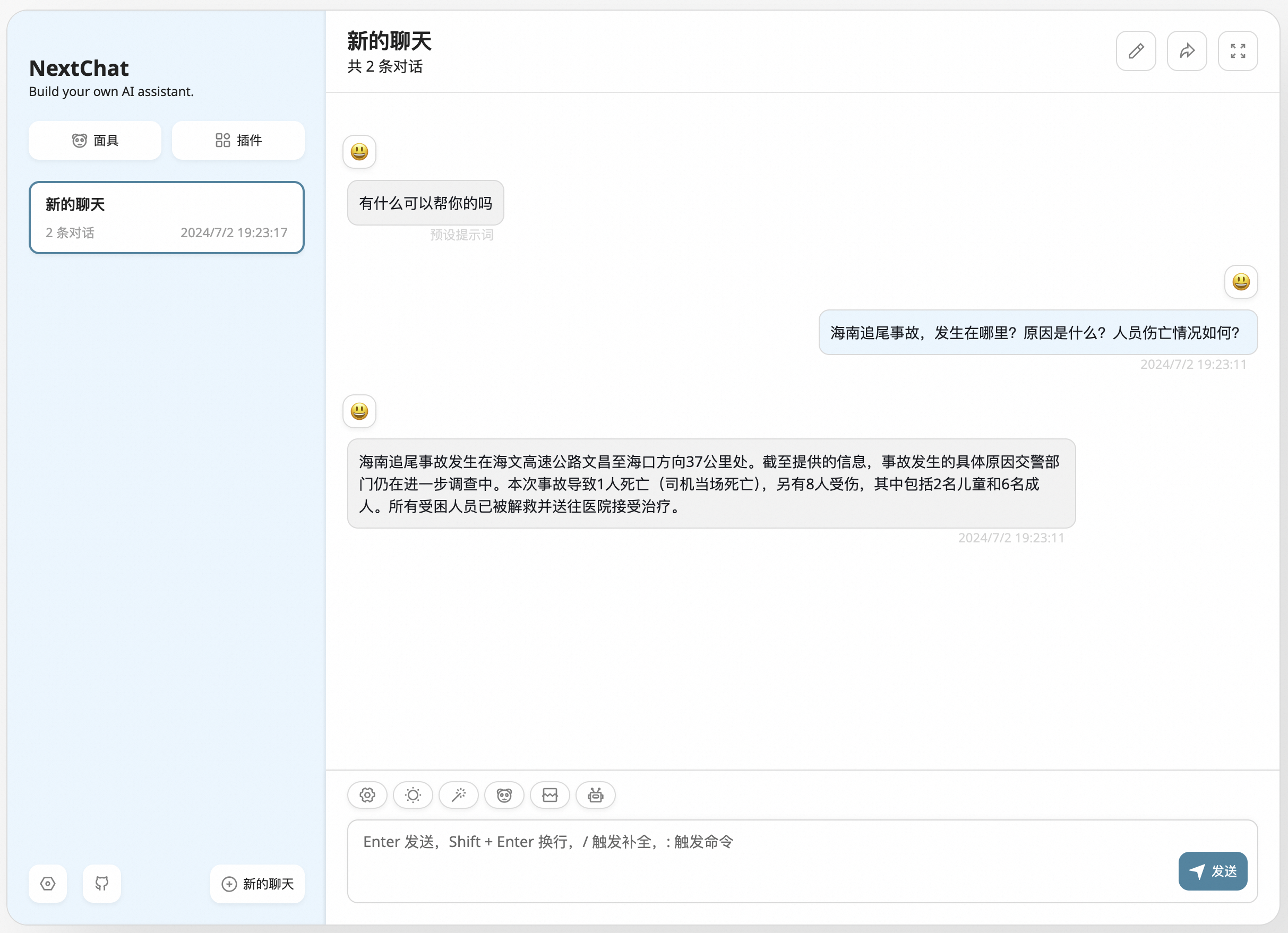Toggle fullscreen mode with the expand icon
This screenshot has height=933, width=1288.
coord(1238,51)
